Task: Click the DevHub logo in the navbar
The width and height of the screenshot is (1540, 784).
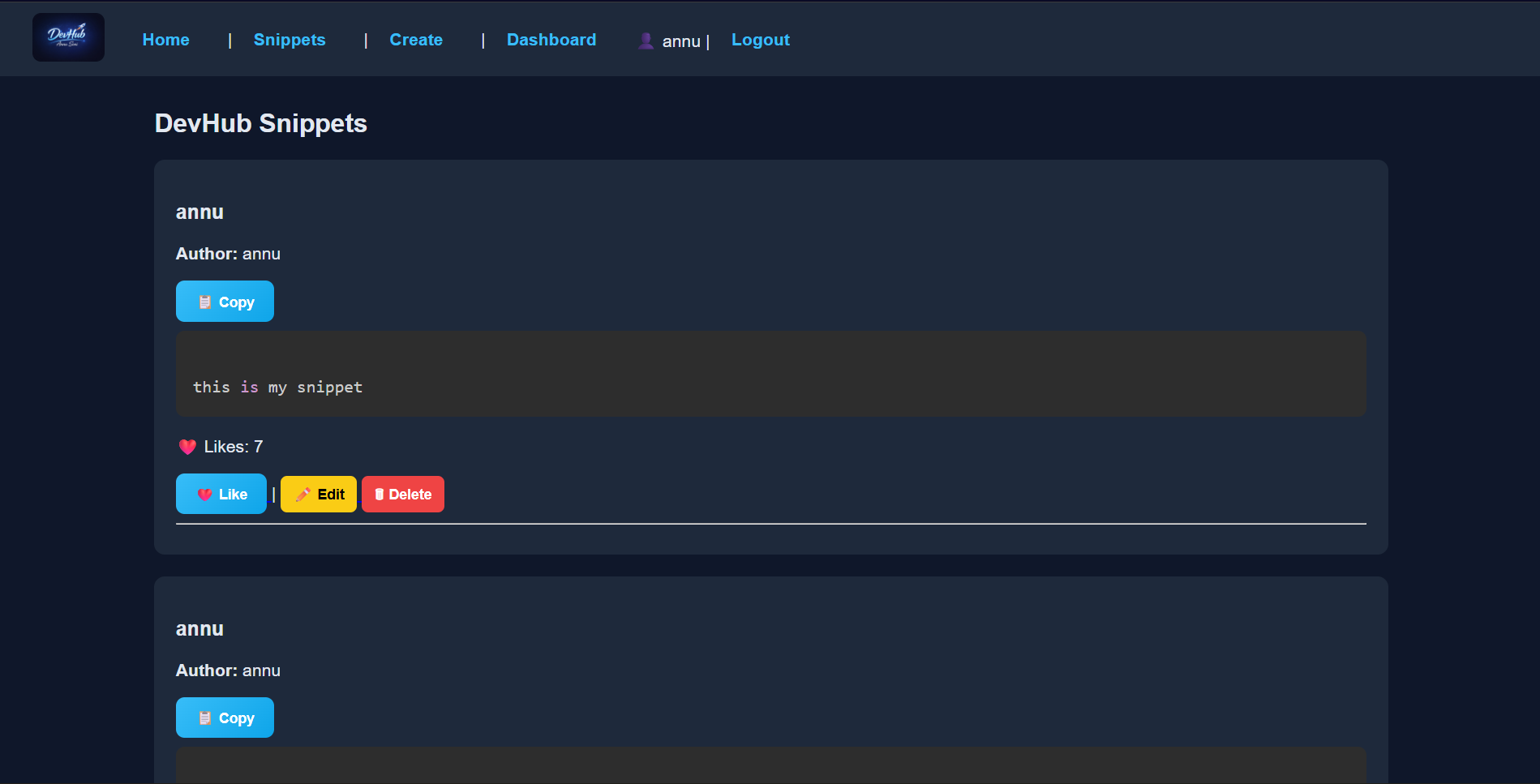Action: tap(68, 37)
